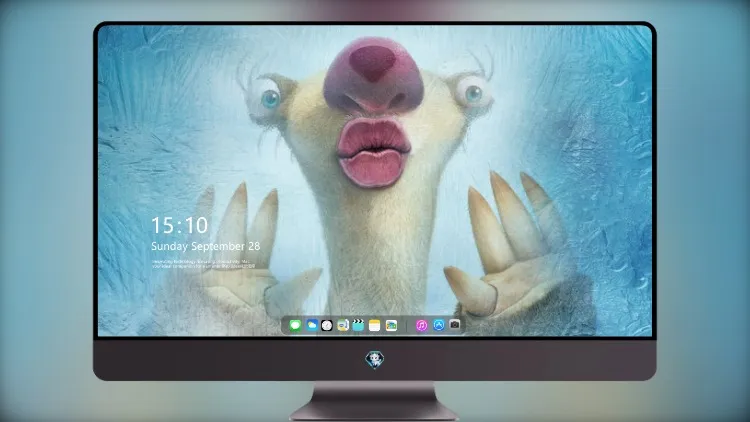
Task: Open the green Messages app in the dock
Action: pos(295,325)
